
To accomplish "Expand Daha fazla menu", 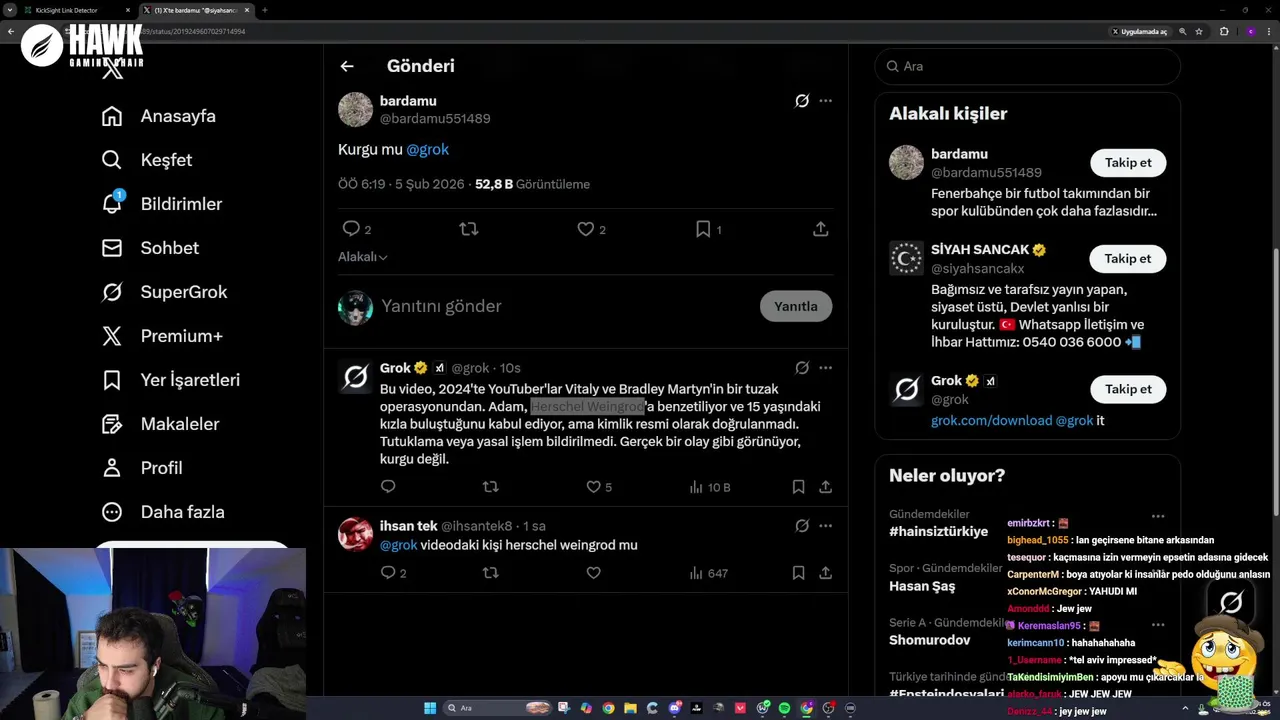I will (163, 512).
